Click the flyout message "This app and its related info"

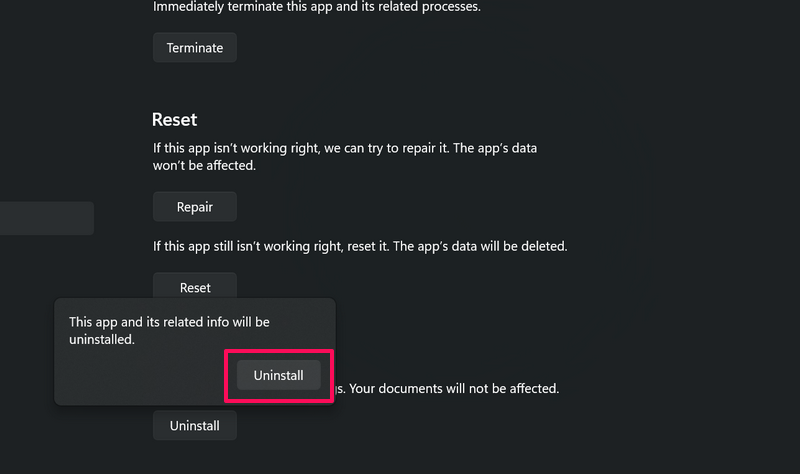click(x=169, y=323)
